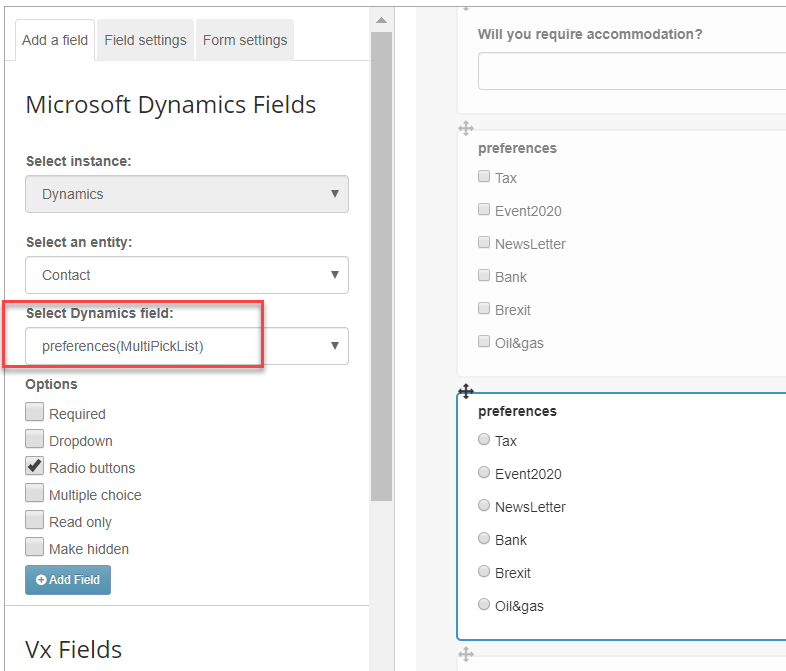Click the Add Field button
Screen dimensions: 786x671
point(68,580)
